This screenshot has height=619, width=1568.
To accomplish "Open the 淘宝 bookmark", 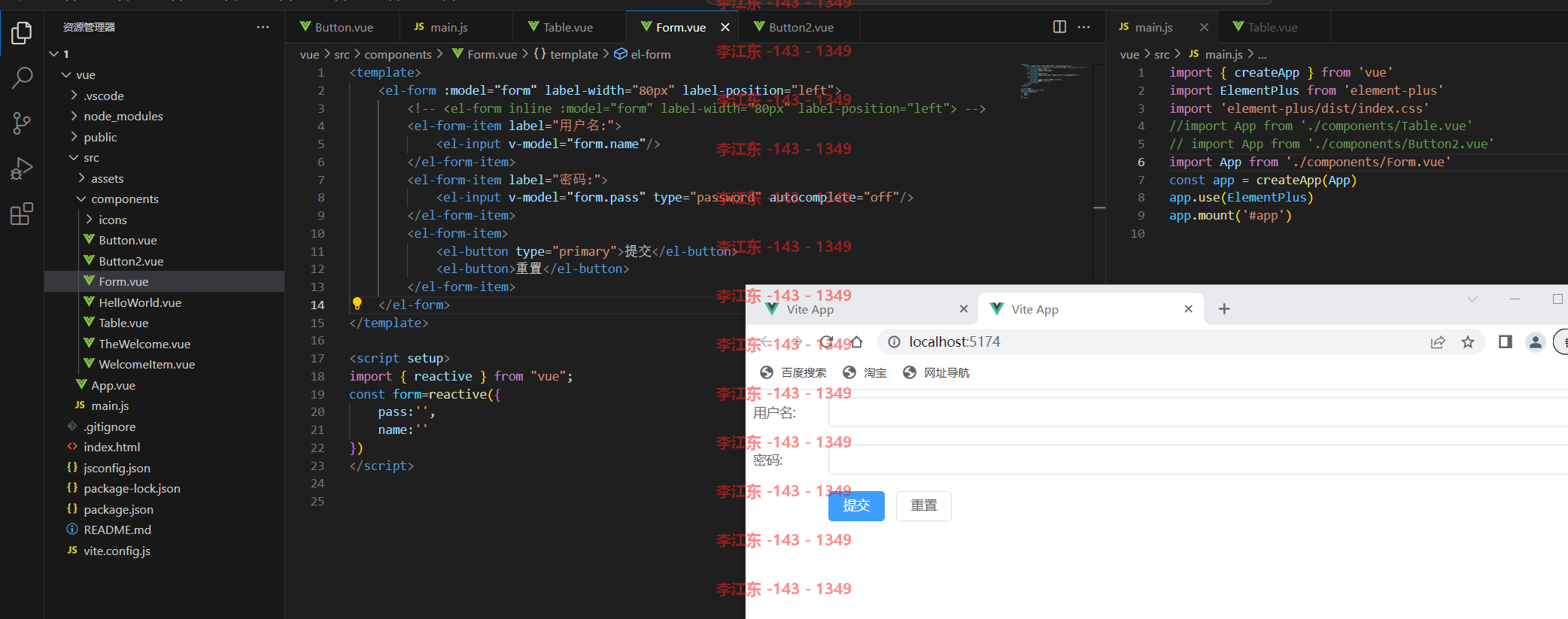I will click(865, 372).
